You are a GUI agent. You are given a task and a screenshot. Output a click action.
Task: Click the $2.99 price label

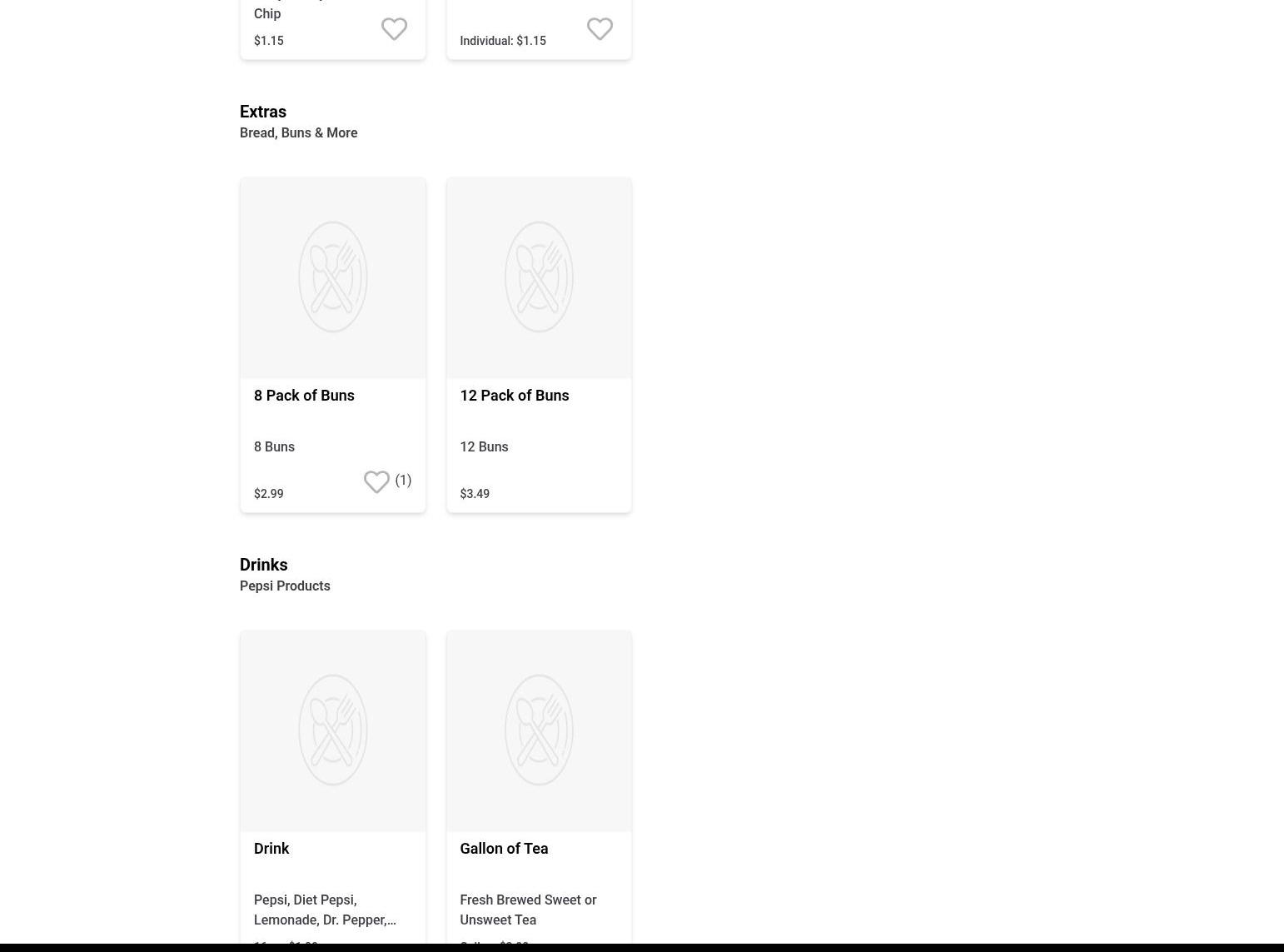coord(268,494)
